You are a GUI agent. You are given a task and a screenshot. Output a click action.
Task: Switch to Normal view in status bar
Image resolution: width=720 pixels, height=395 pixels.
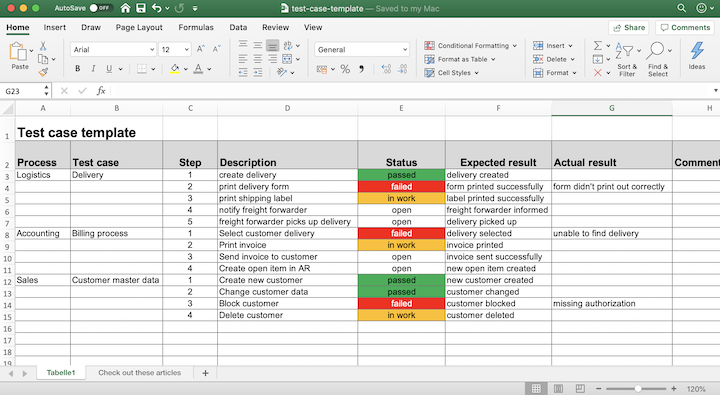click(536, 389)
